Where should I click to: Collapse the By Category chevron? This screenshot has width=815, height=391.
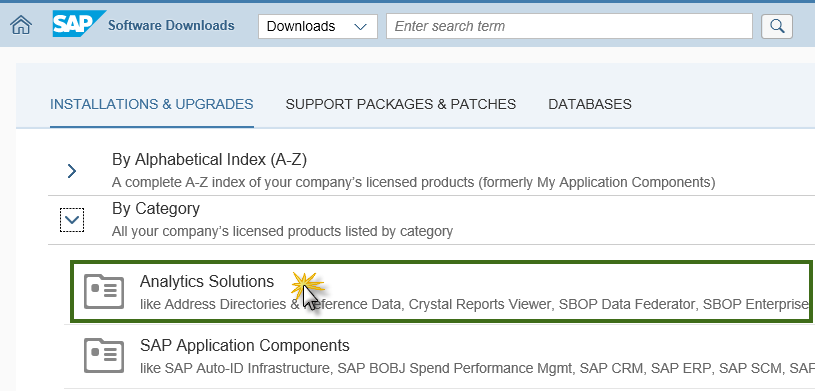(x=72, y=220)
